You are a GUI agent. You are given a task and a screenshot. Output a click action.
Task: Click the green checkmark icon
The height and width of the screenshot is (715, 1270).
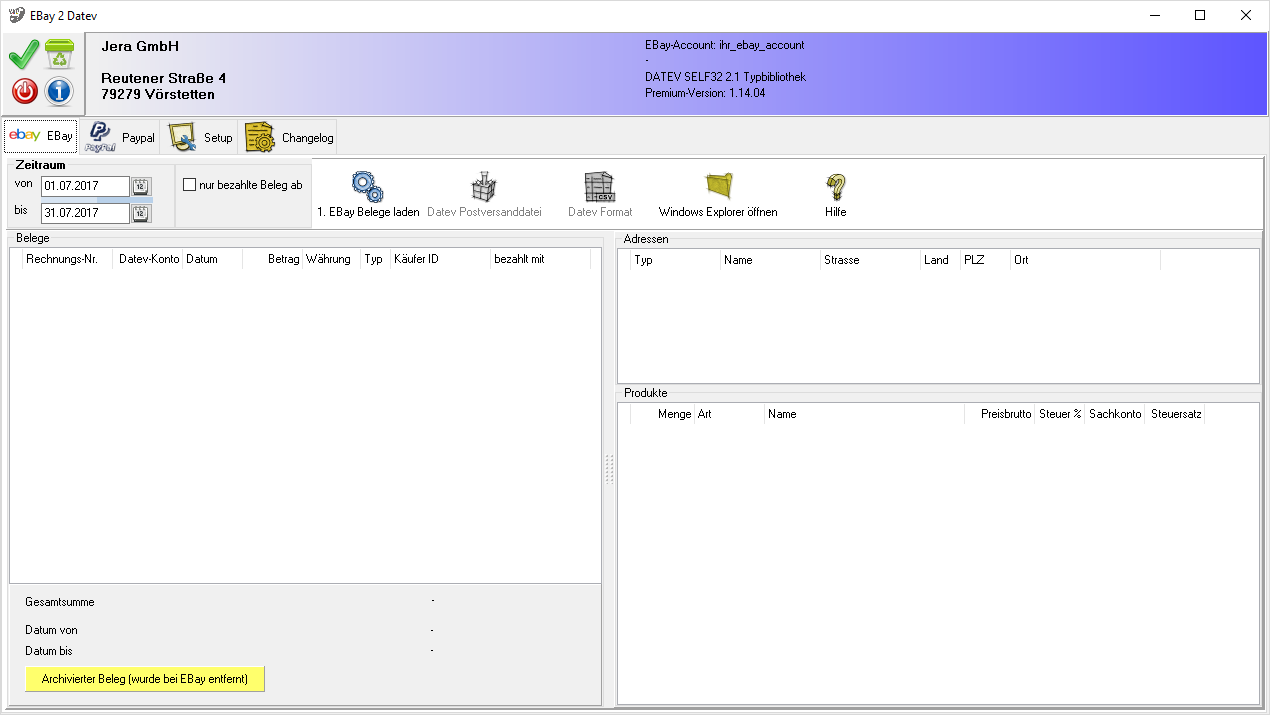click(x=24, y=55)
